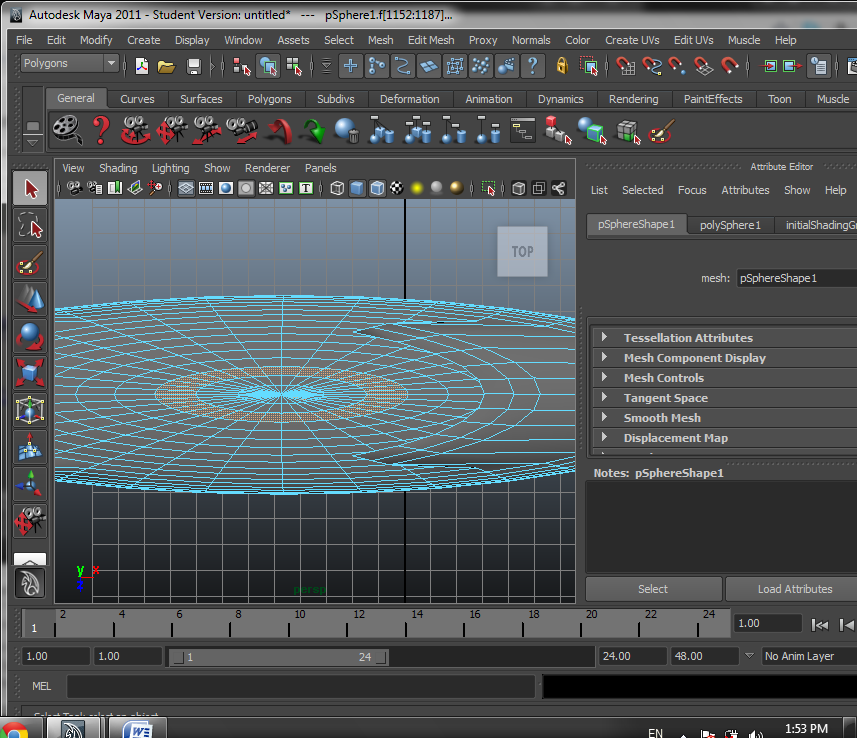Step back one frame button
The image size is (857, 738).
(x=847, y=624)
